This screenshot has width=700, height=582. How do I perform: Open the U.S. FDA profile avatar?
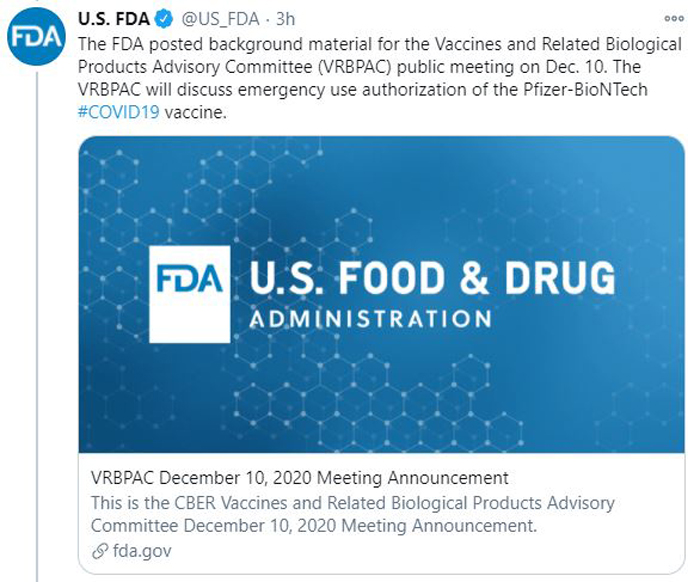tap(36, 36)
